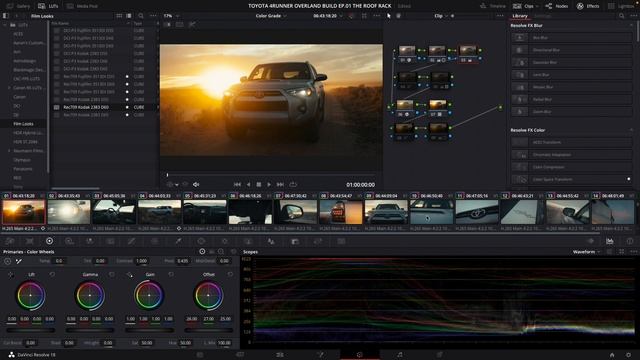
Task: Play the clip forward
Action: pyautogui.click(x=269, y=184)
